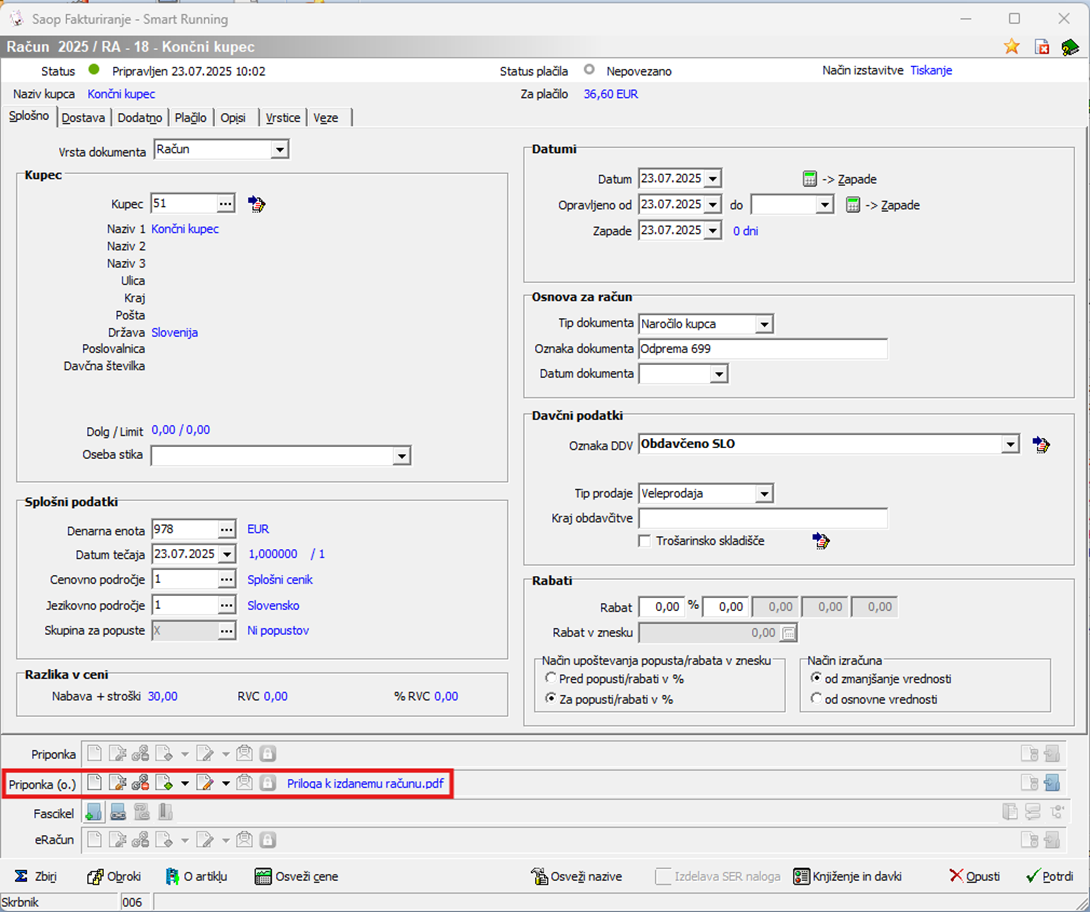Screen dimensions: 1090x912
Task: Click blue arrow icon at right of Priponka (o.)
Action: coord(1052,783)
